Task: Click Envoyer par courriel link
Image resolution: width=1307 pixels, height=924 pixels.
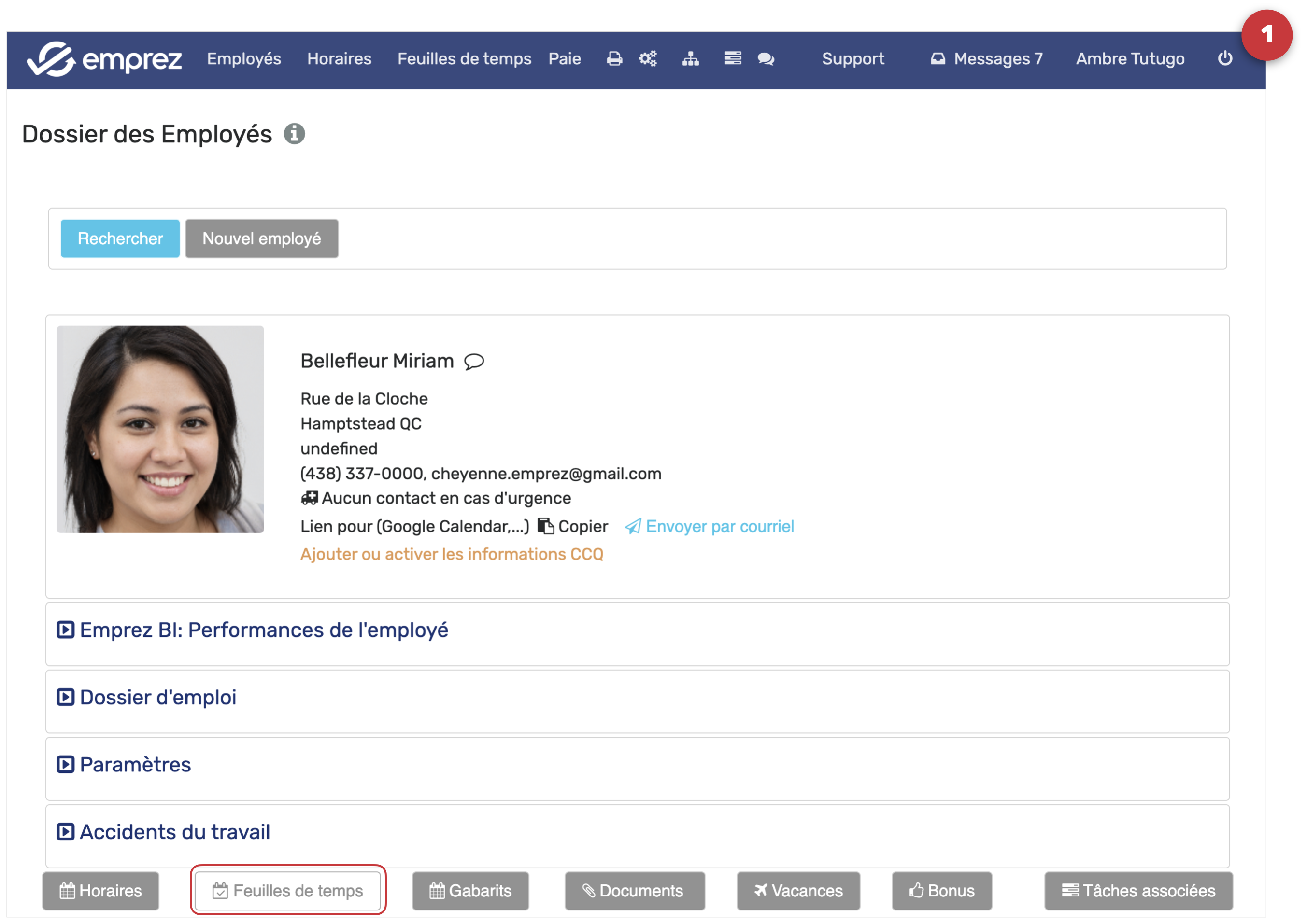Action: point(719,526)
